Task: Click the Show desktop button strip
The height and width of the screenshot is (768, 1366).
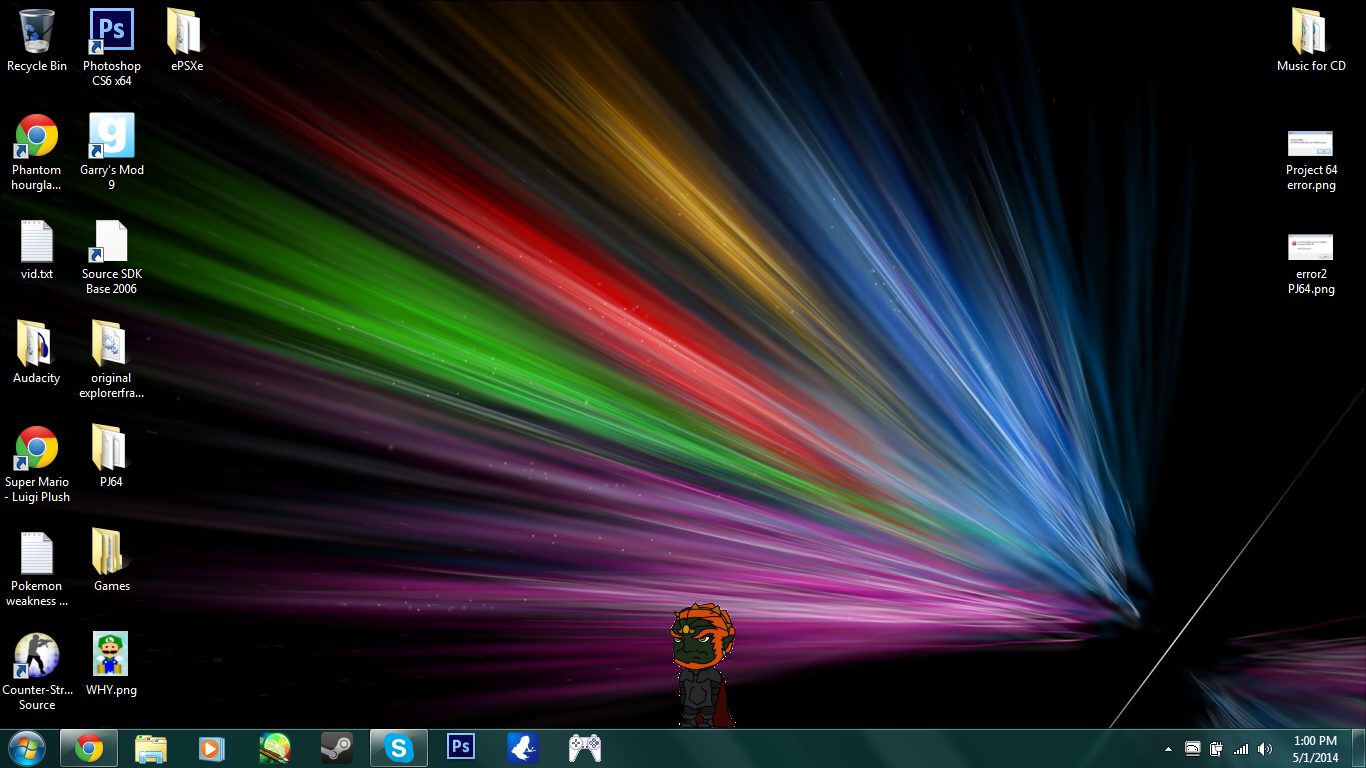Action: [x=1358, y=748]
